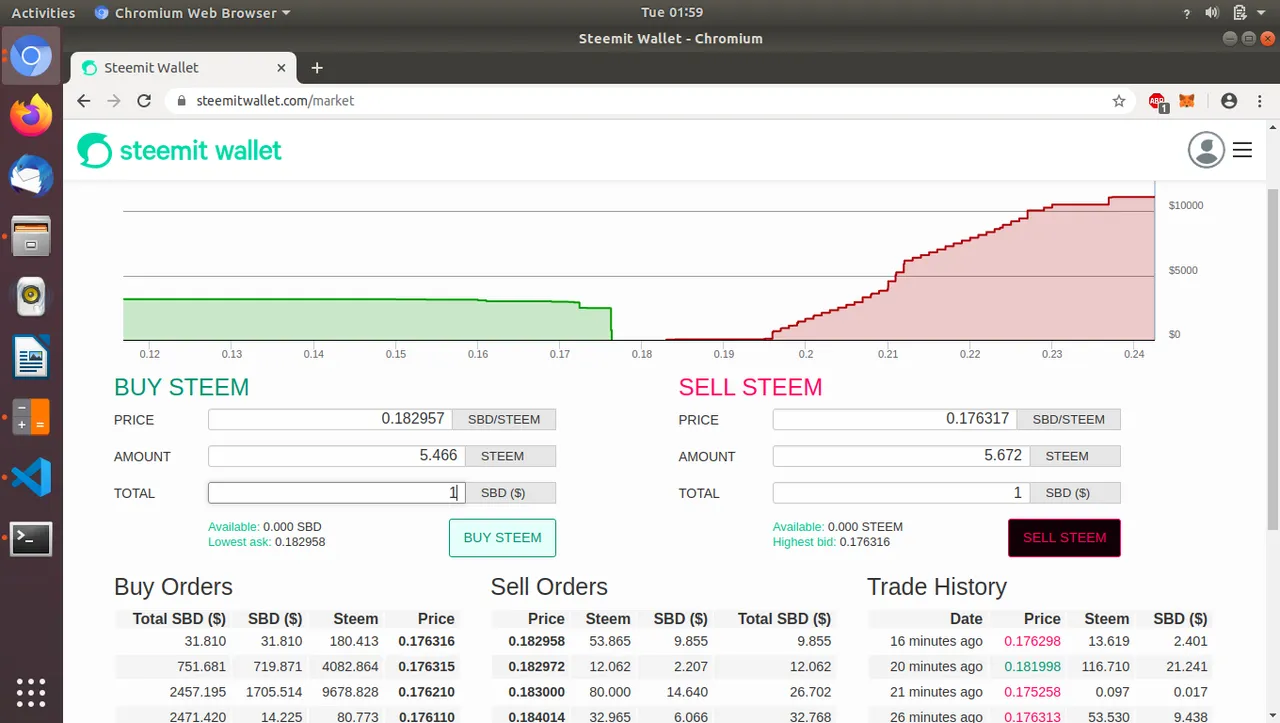
Task: Open Chromium three-dot menu
Action: [1258, 101]
